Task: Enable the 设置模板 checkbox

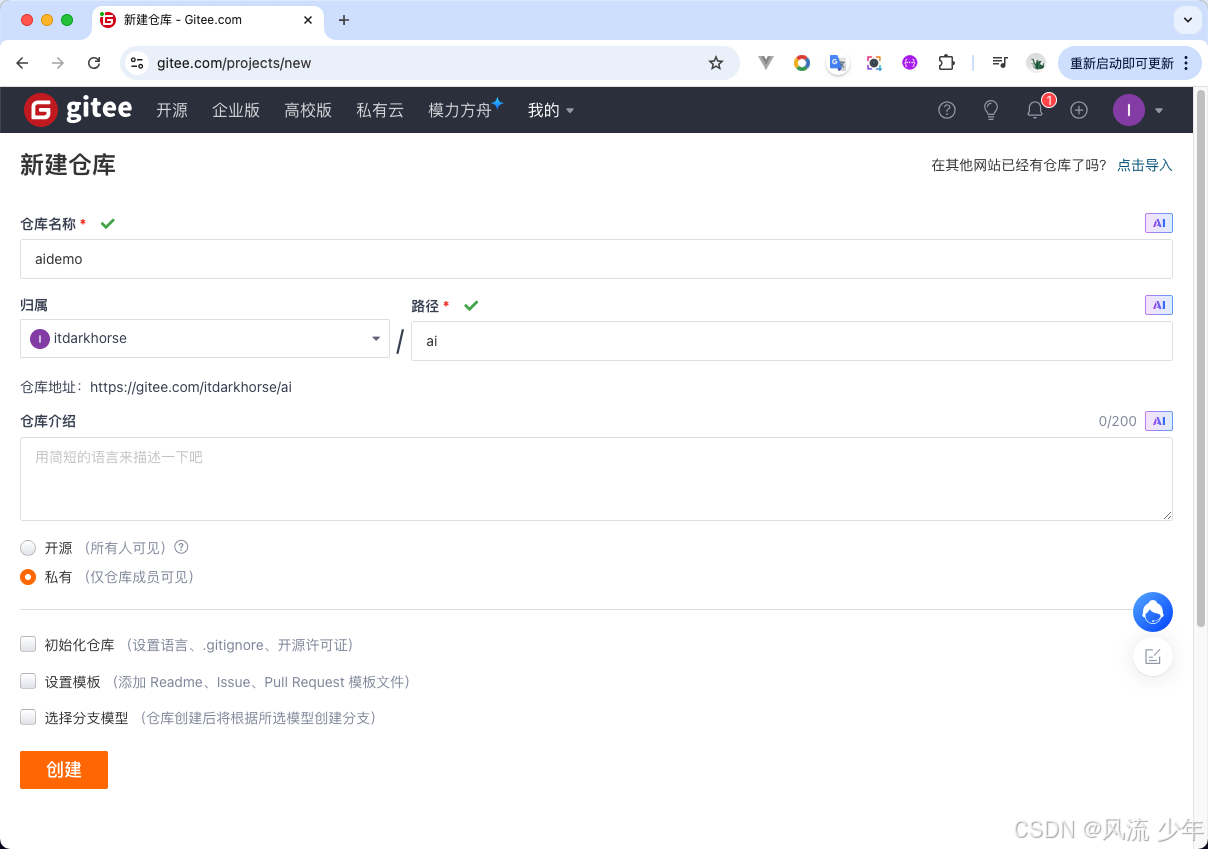Action: click(x=28, y=681)
